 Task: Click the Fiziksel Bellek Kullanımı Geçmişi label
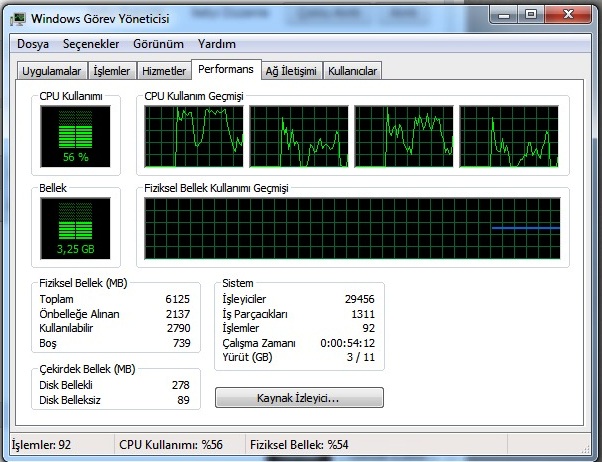click(216, 188)
